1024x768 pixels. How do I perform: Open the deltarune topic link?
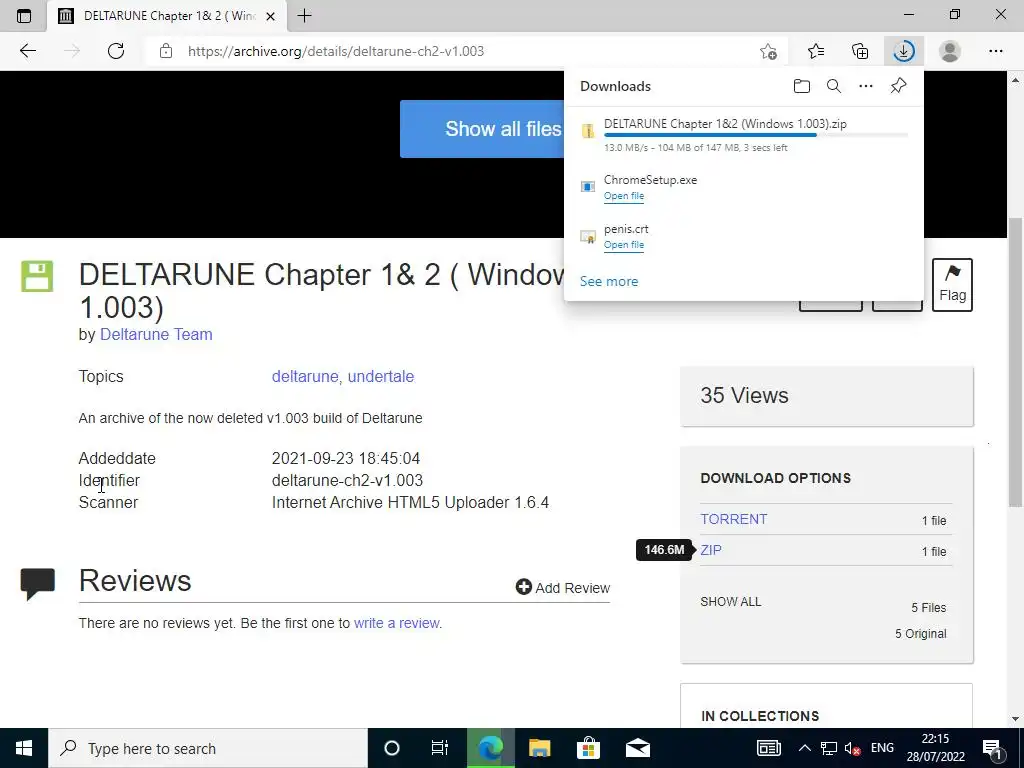305,377
